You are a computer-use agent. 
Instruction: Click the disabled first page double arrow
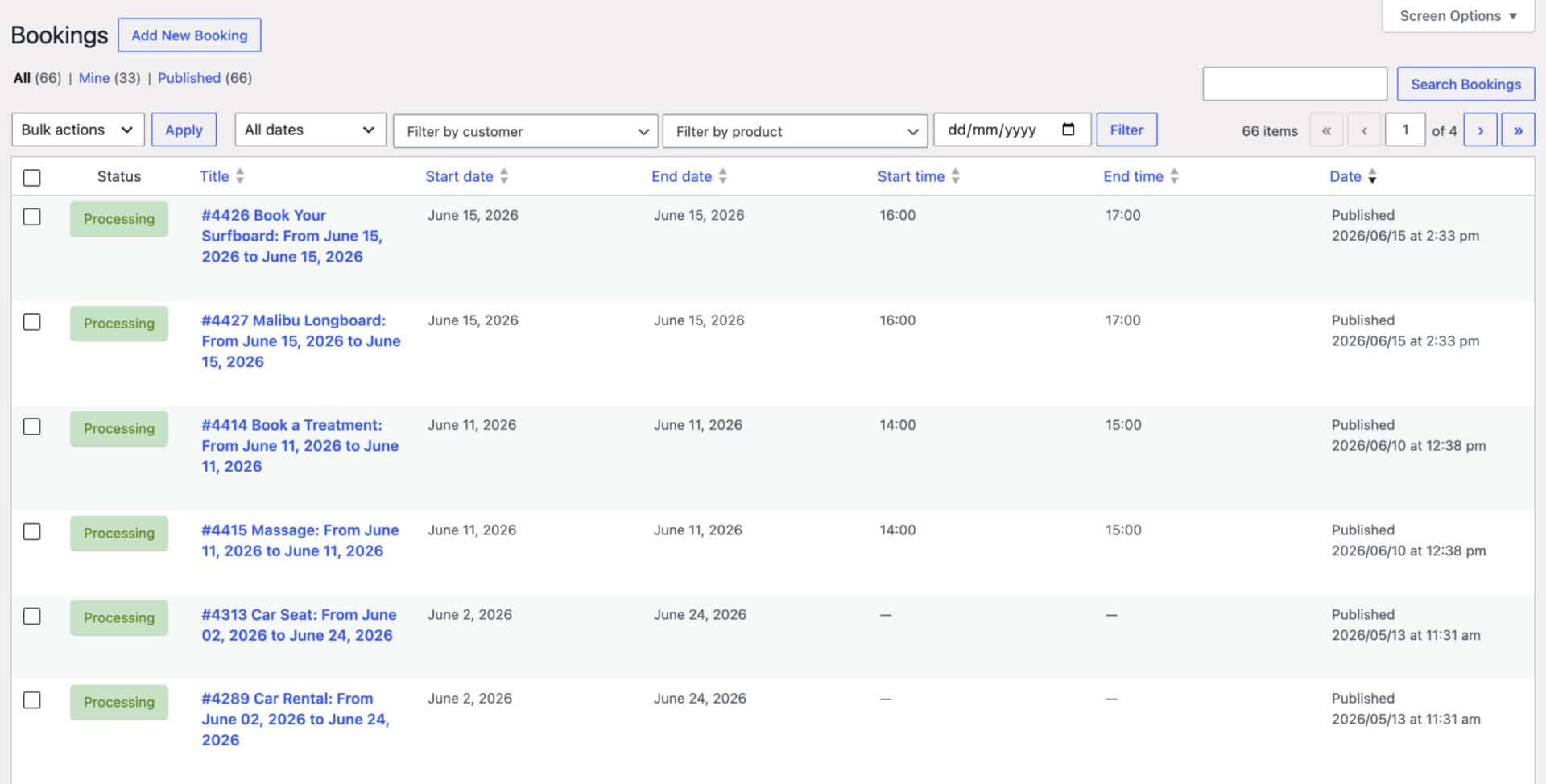click(1326, 130)
